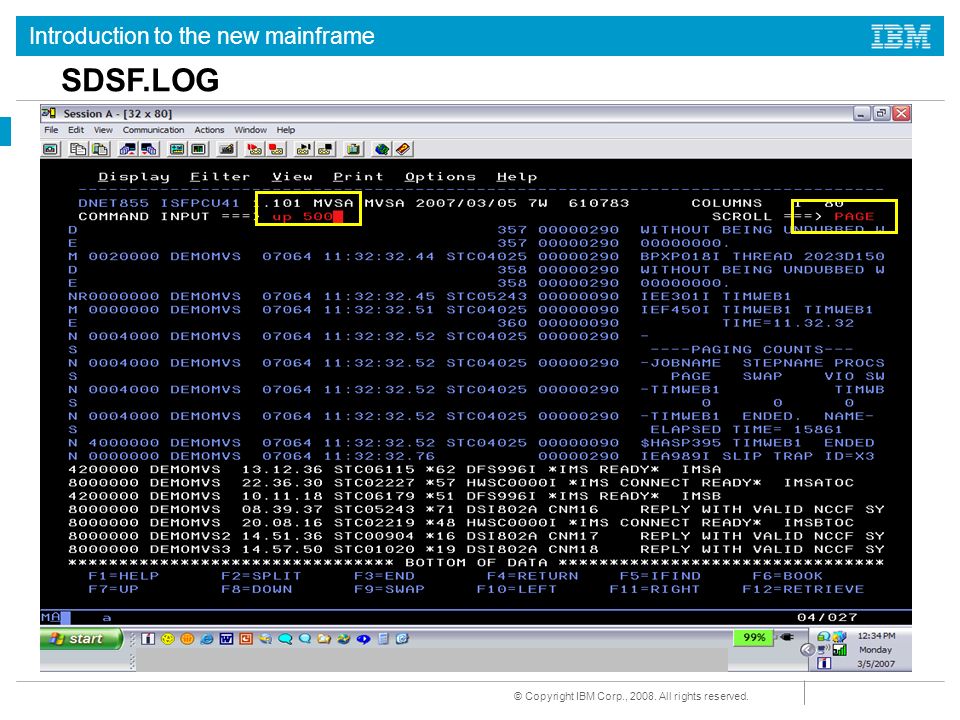The height and width of the screenshot is (720, 960).
Task: Click the Print Screen toolbar icon
Action: pos(51,149)
